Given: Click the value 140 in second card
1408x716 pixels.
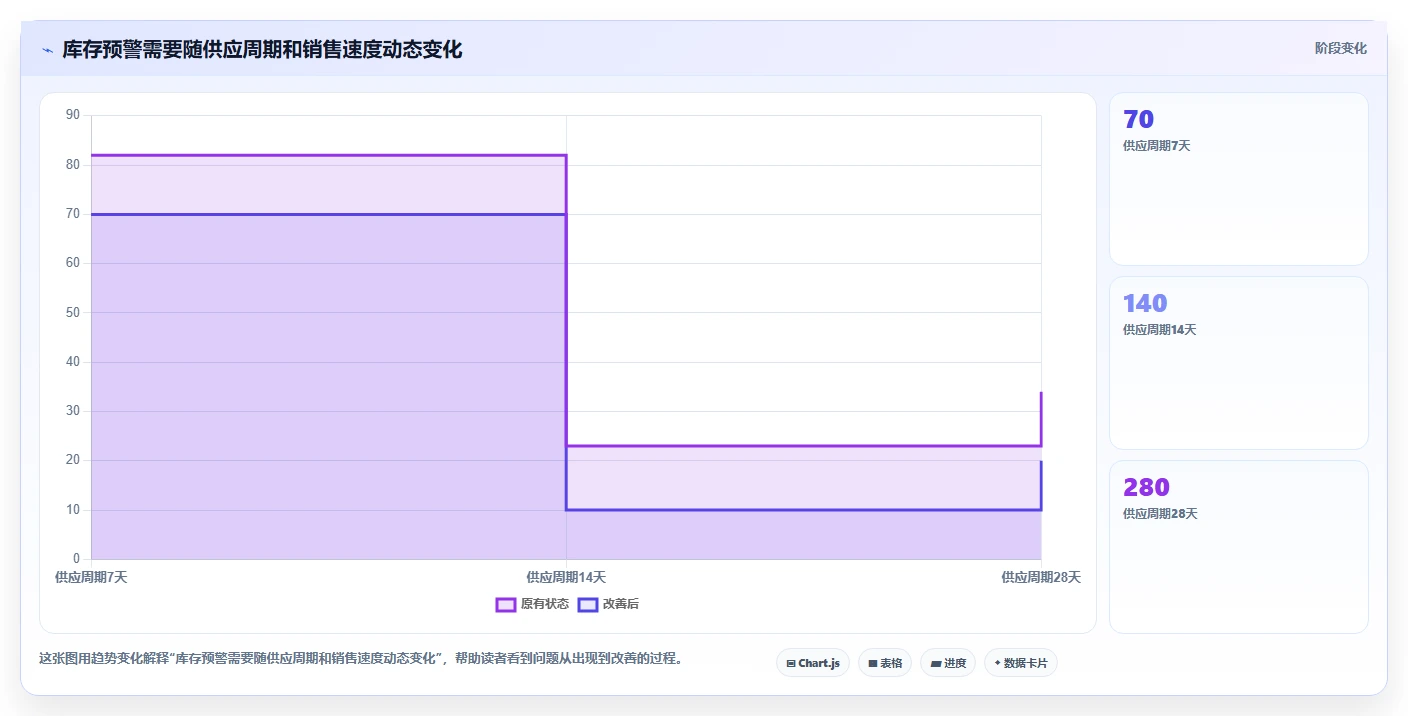Looking at the screenshot, I should point(1145,304).
